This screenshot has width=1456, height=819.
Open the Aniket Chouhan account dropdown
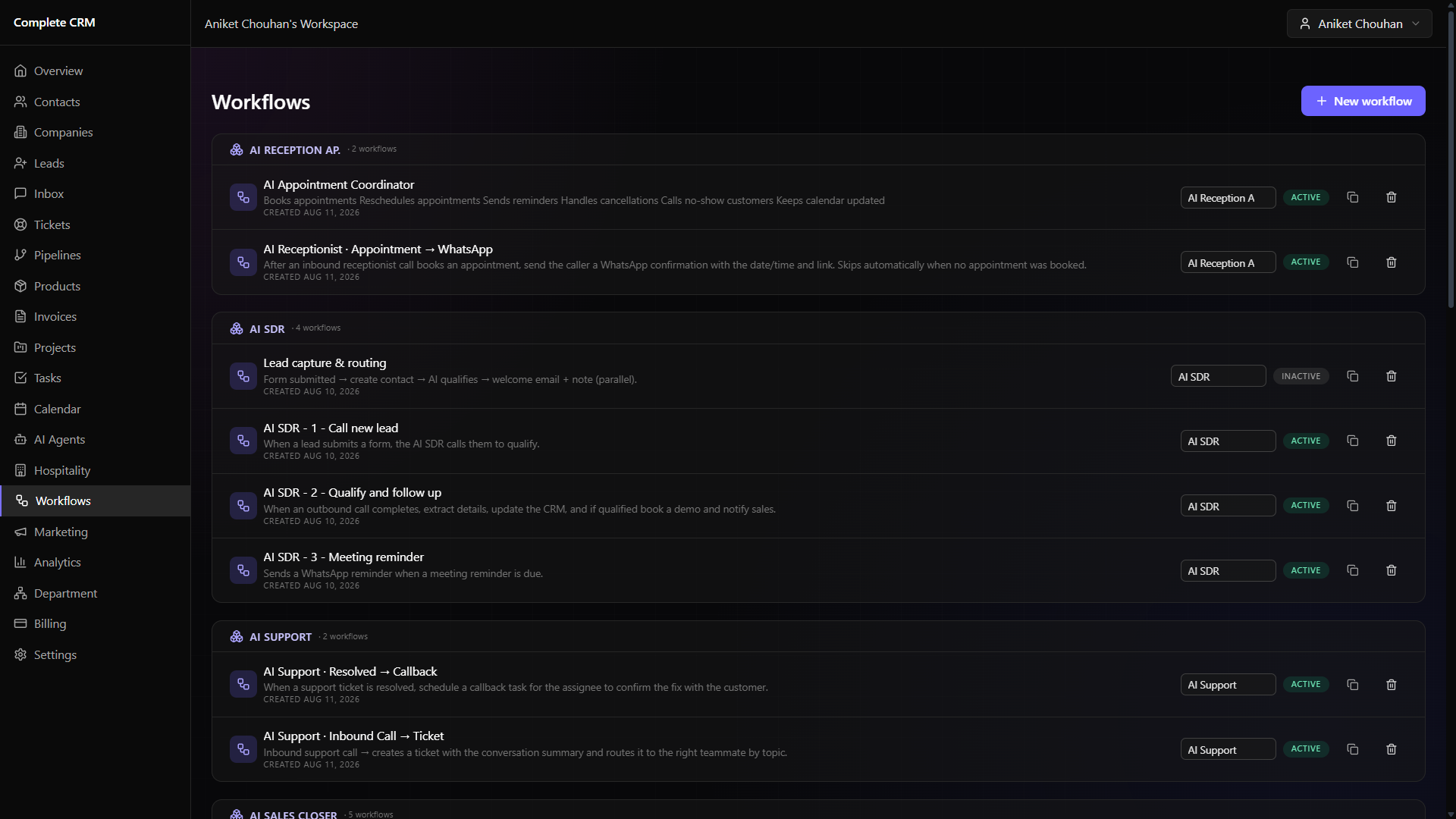pos(1359,24)
